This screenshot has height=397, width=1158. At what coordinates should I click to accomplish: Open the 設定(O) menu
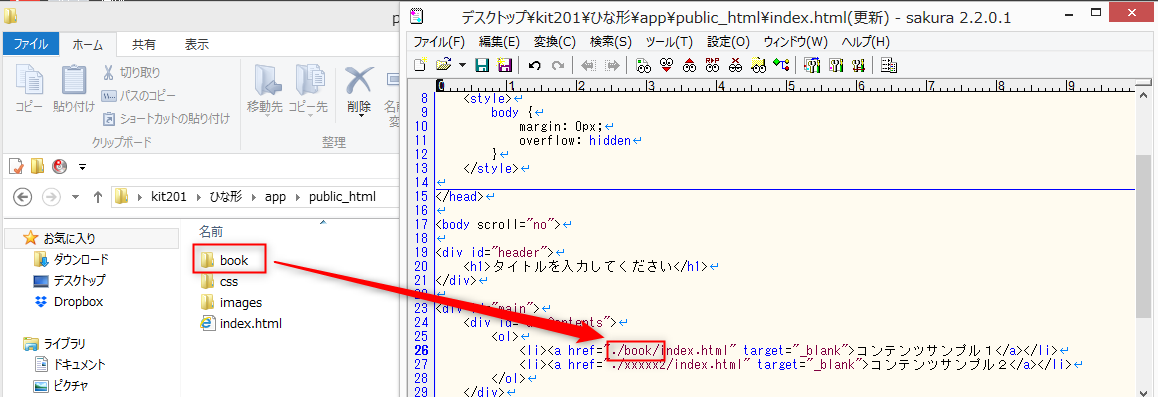point(728,41)
